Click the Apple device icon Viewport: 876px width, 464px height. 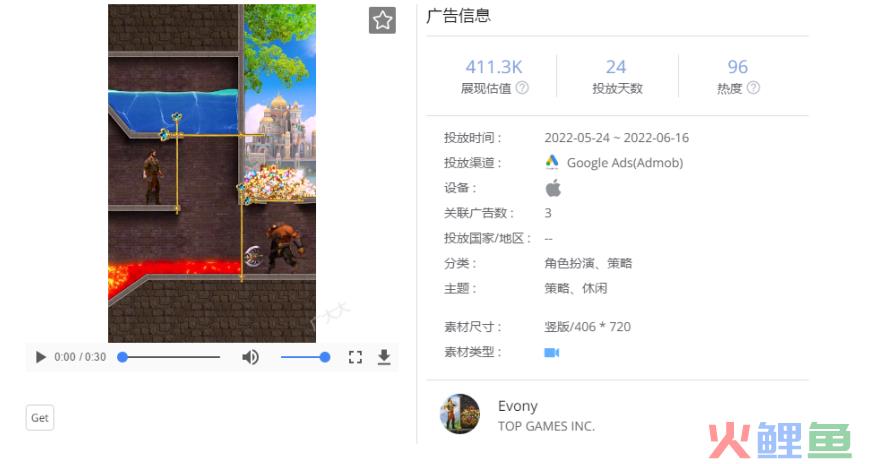(553, 188)
